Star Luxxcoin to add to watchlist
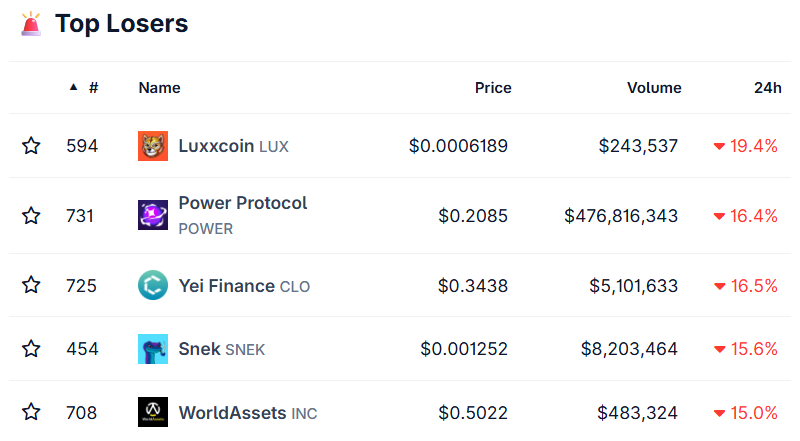 (31, 146)
